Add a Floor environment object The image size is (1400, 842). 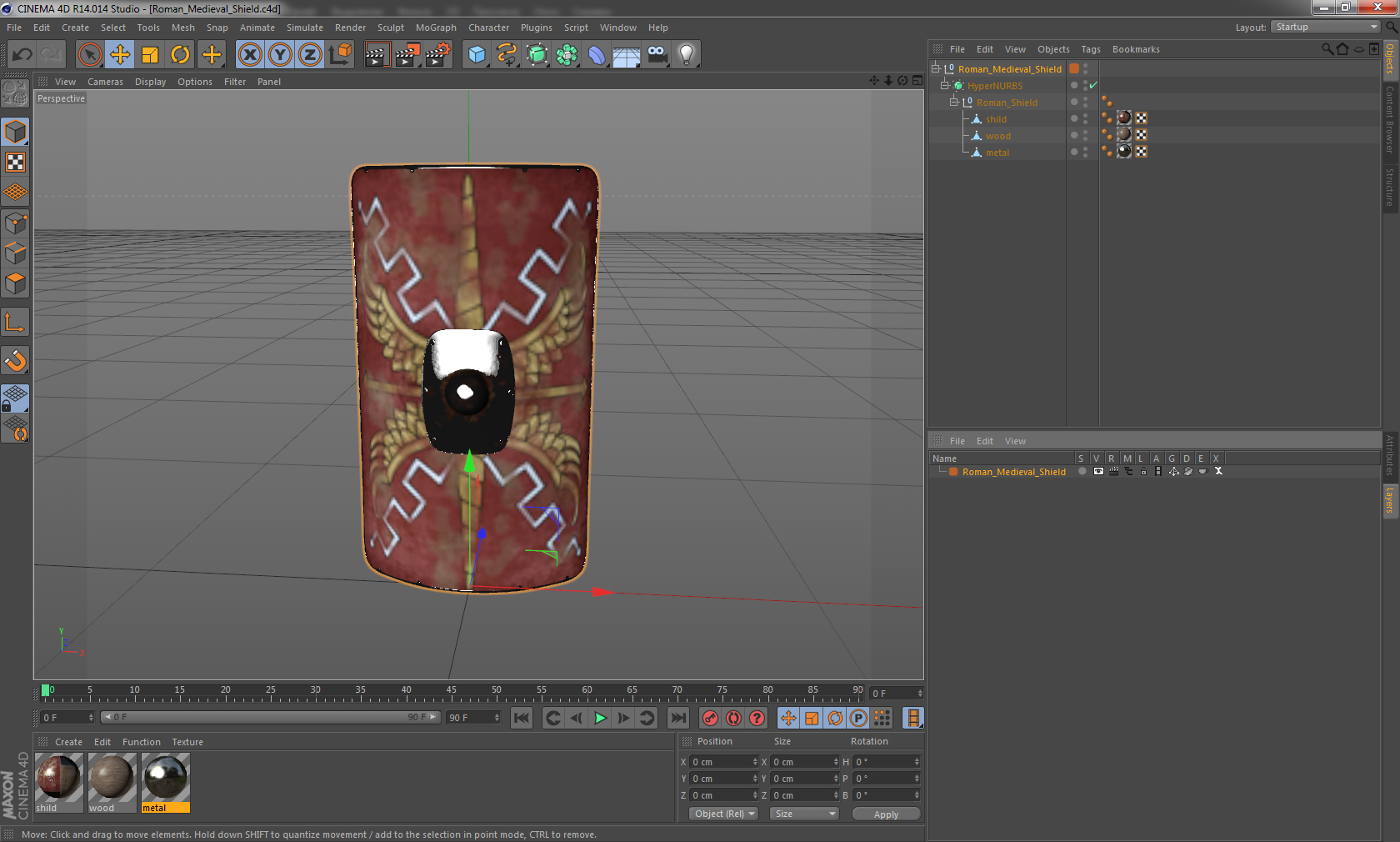point(627,55)
